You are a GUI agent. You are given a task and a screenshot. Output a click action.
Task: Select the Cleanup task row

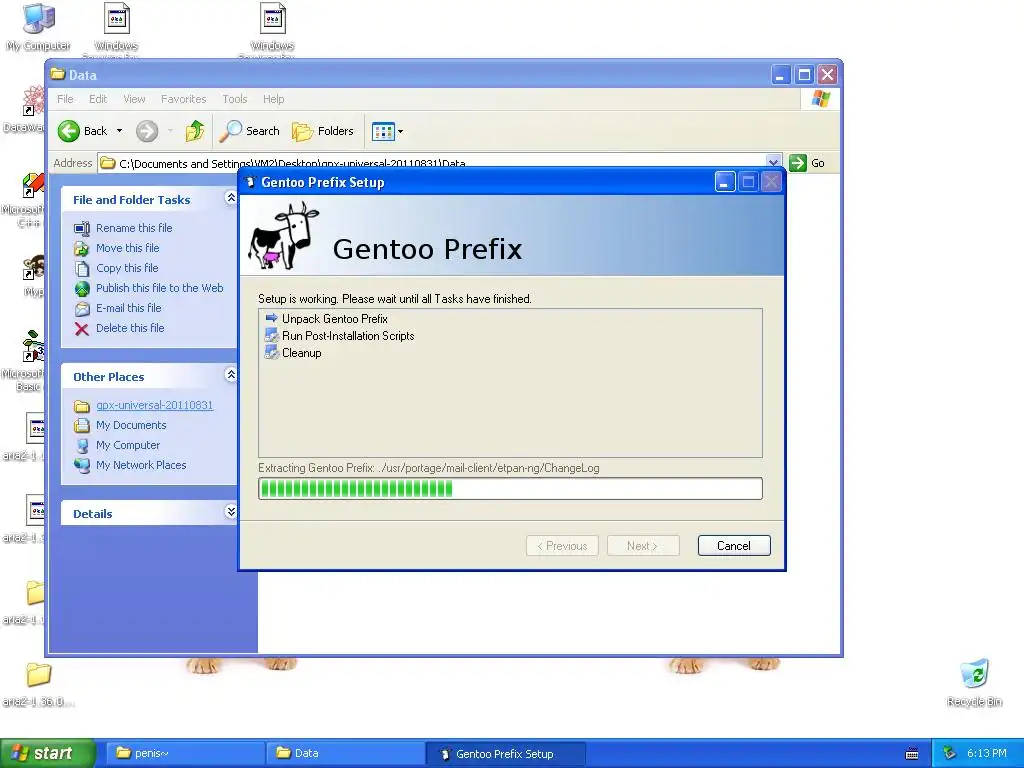coord(301,353)
